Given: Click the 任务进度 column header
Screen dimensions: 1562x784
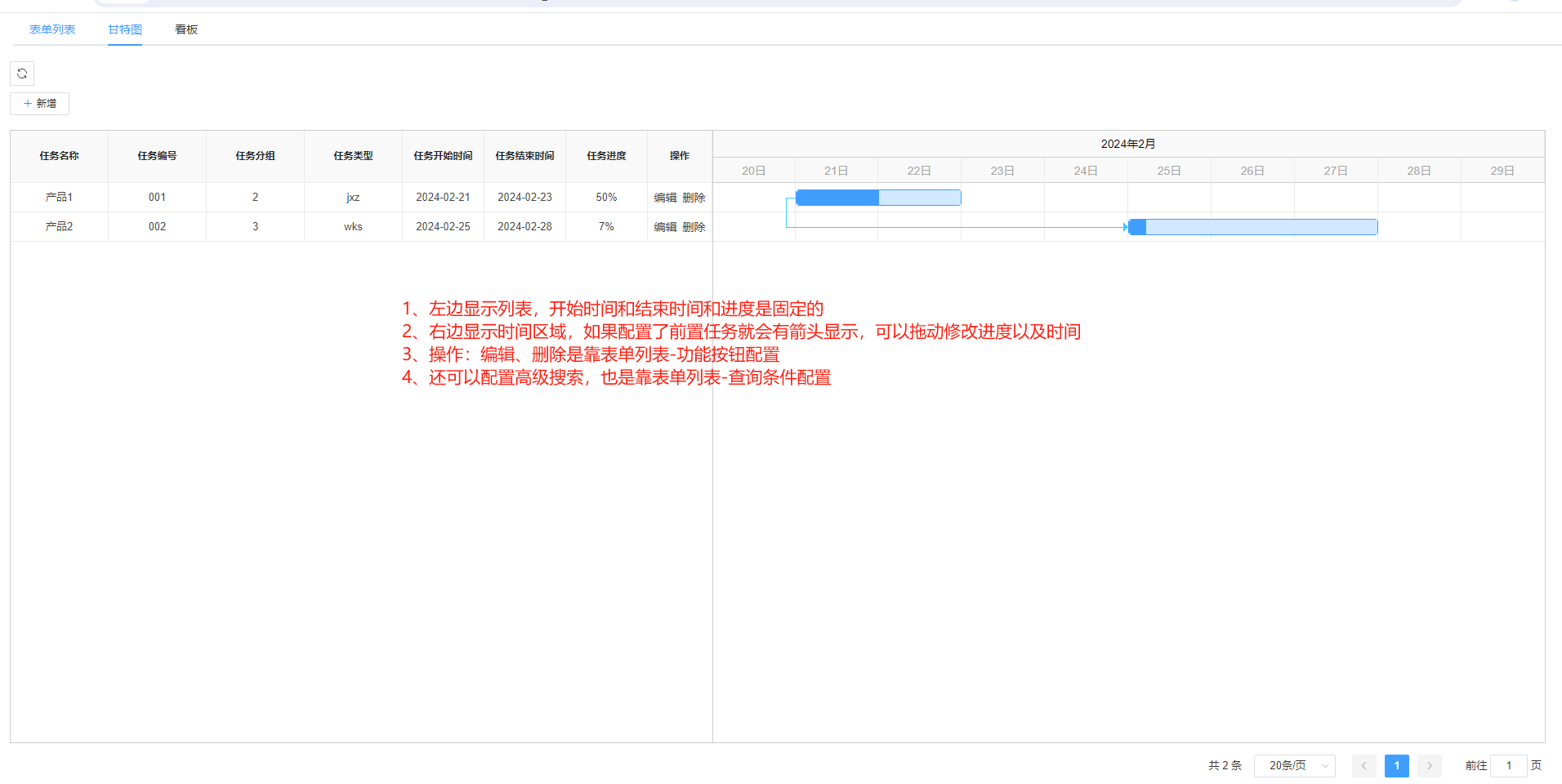Looking at the screenshot, I should tap(606, 156).
